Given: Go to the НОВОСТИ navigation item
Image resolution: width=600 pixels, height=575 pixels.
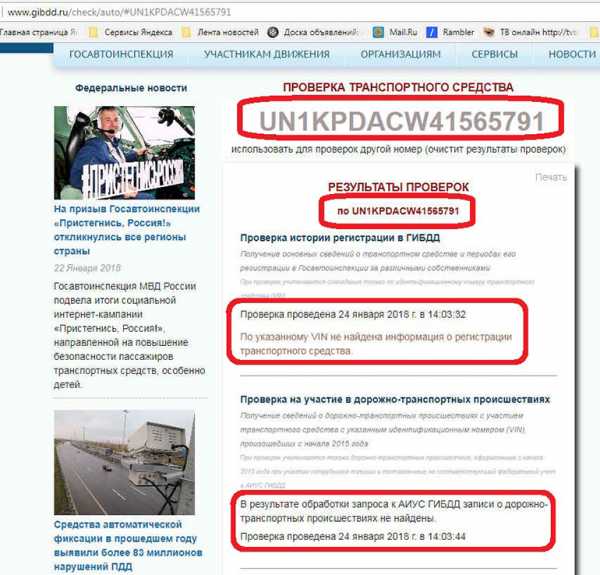Looking at the screenshot, I should (x=571, y=54).
